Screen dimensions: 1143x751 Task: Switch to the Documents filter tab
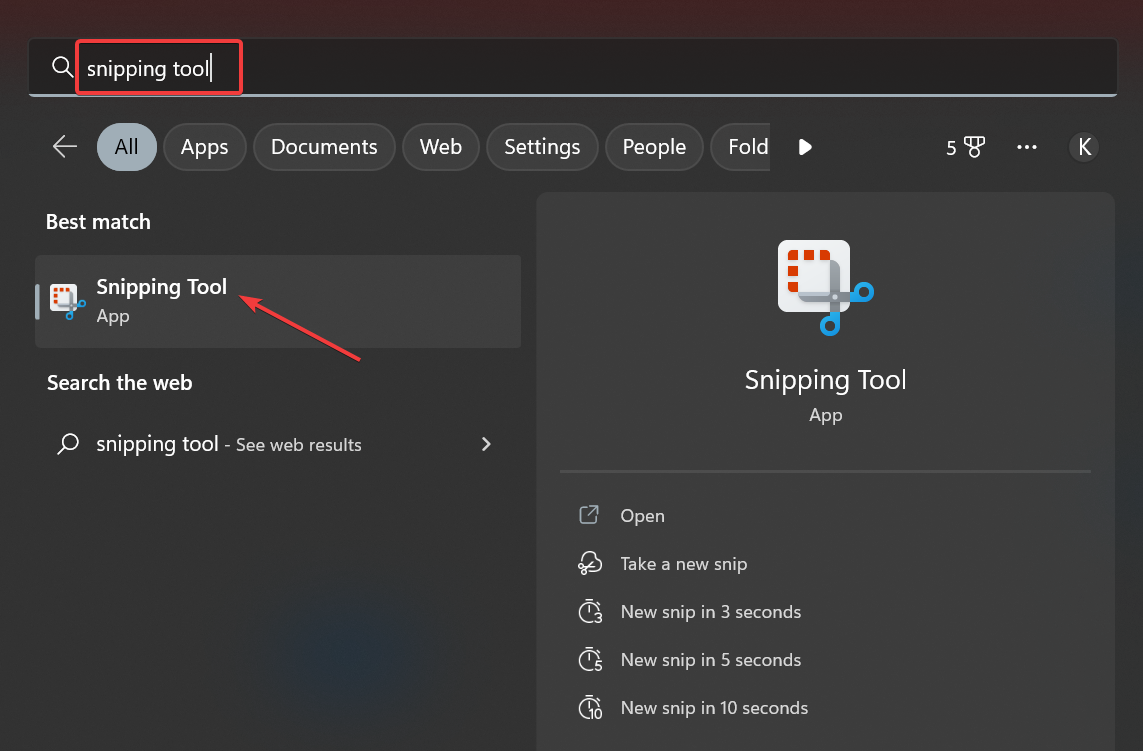(x=324, y=147)
